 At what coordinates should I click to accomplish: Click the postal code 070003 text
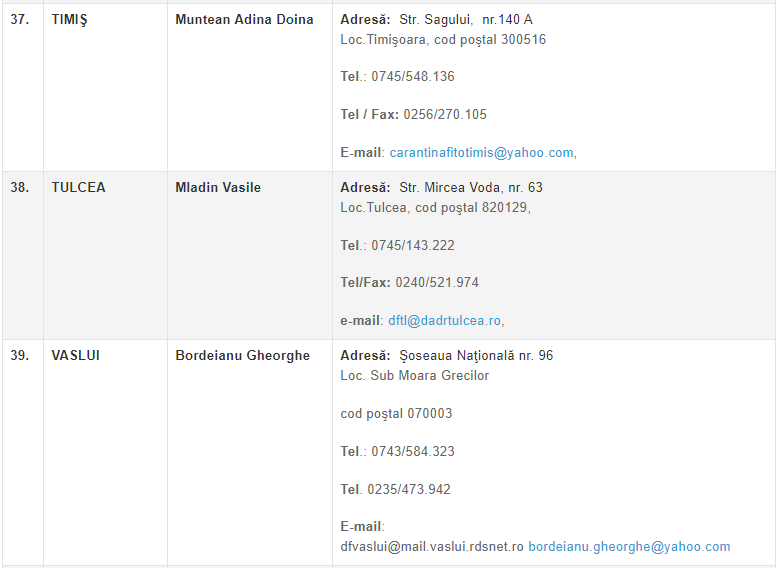[x=430, y=414]
